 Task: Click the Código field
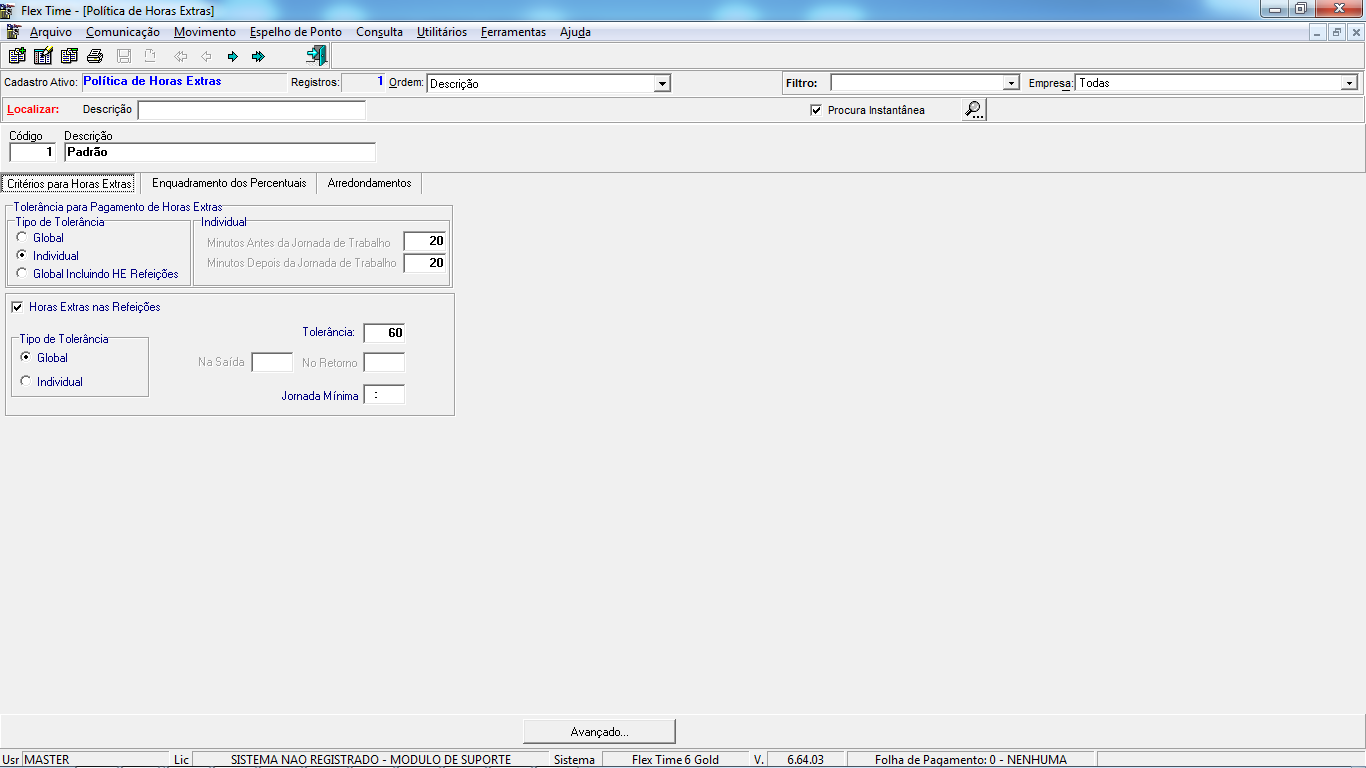point(33,152)
